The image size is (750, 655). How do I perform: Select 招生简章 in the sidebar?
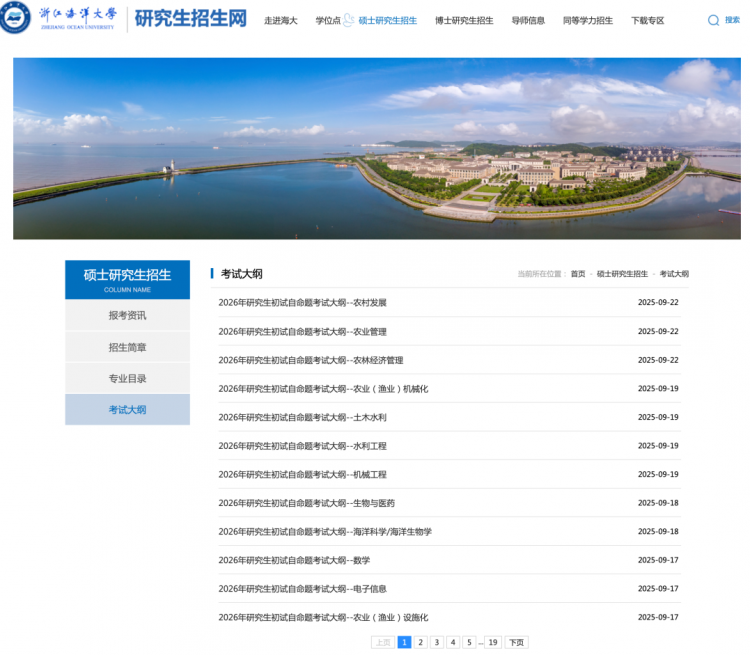127,347
